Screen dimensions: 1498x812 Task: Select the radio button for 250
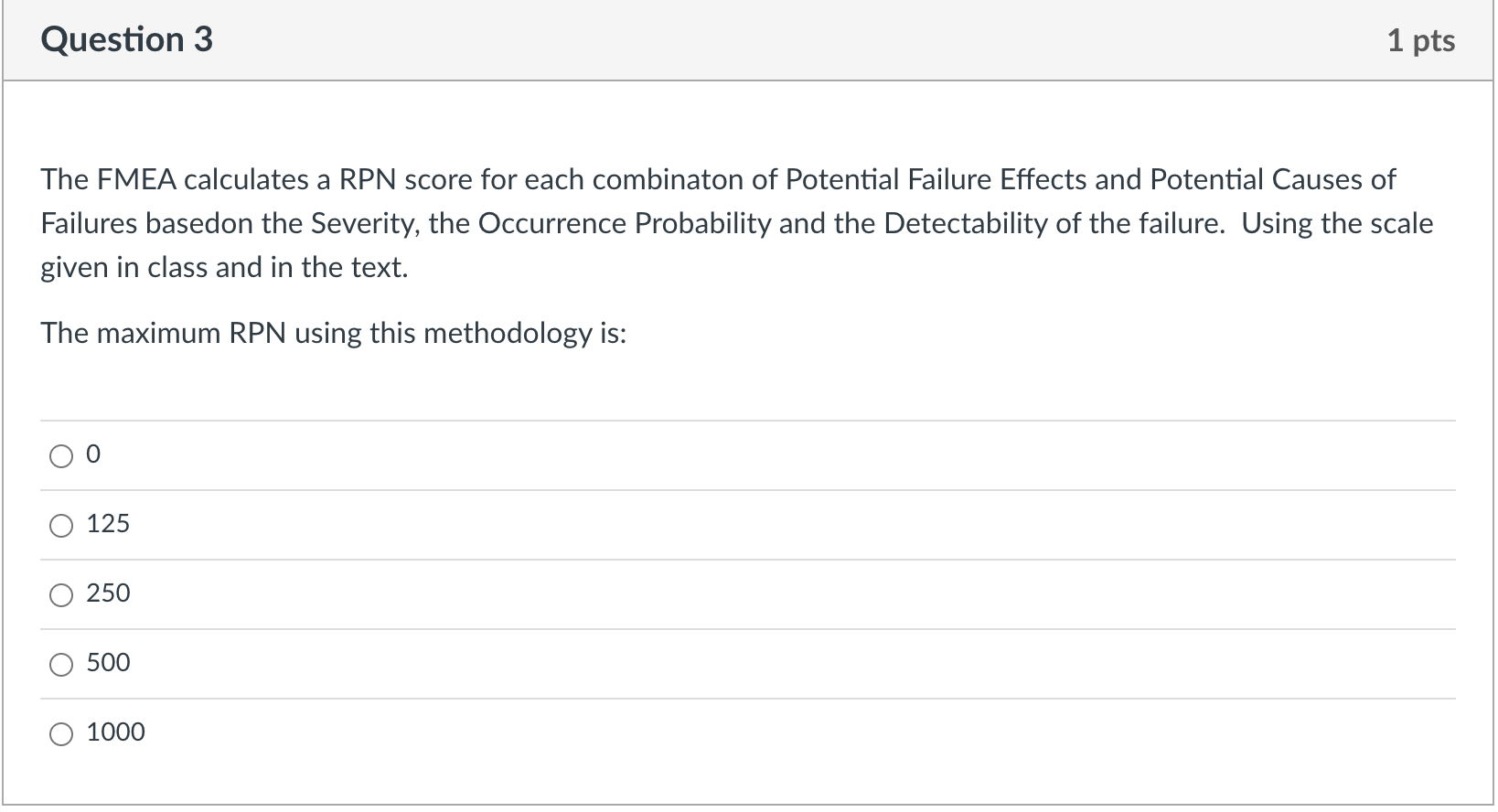[60, 594]
